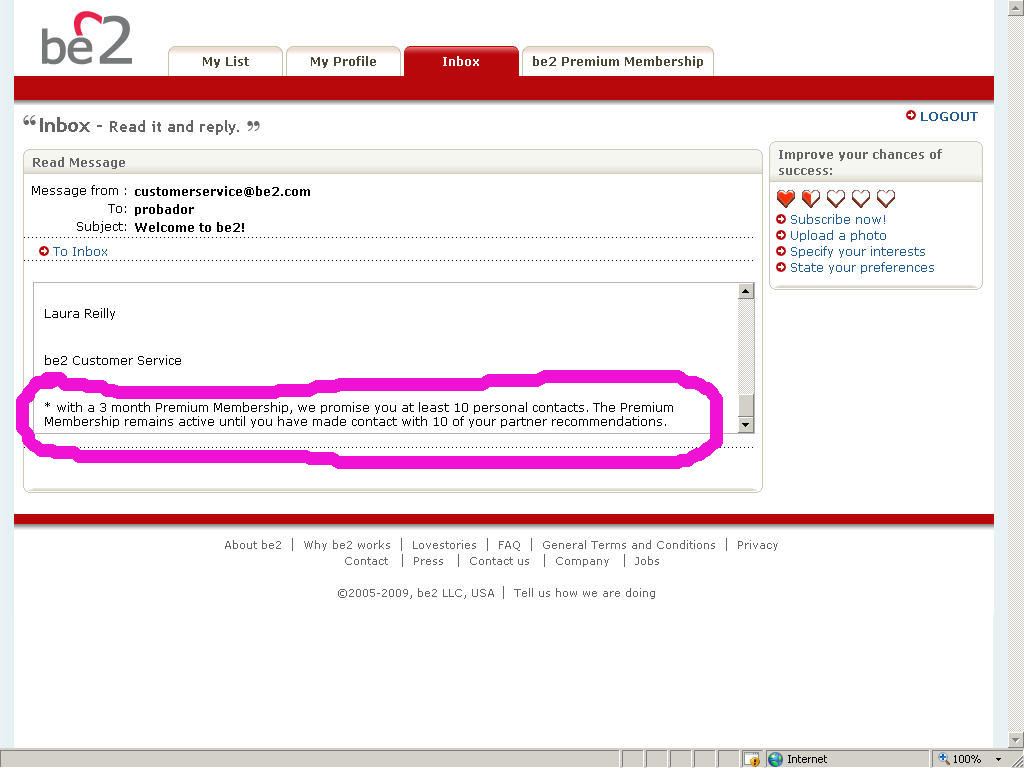Click the privacy report status bar icon
The width and height of the screenshot is (1024, 768).
click(752, 759)
